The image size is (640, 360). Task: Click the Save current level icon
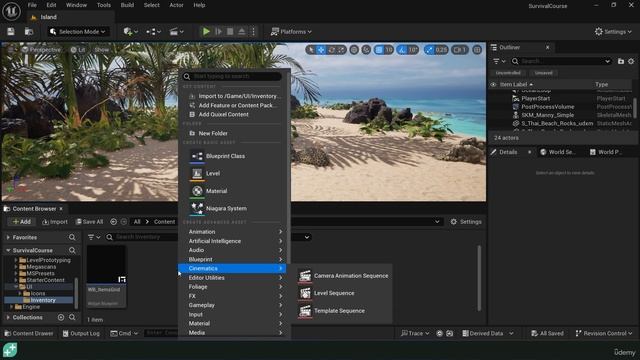[x=11, y=31]
